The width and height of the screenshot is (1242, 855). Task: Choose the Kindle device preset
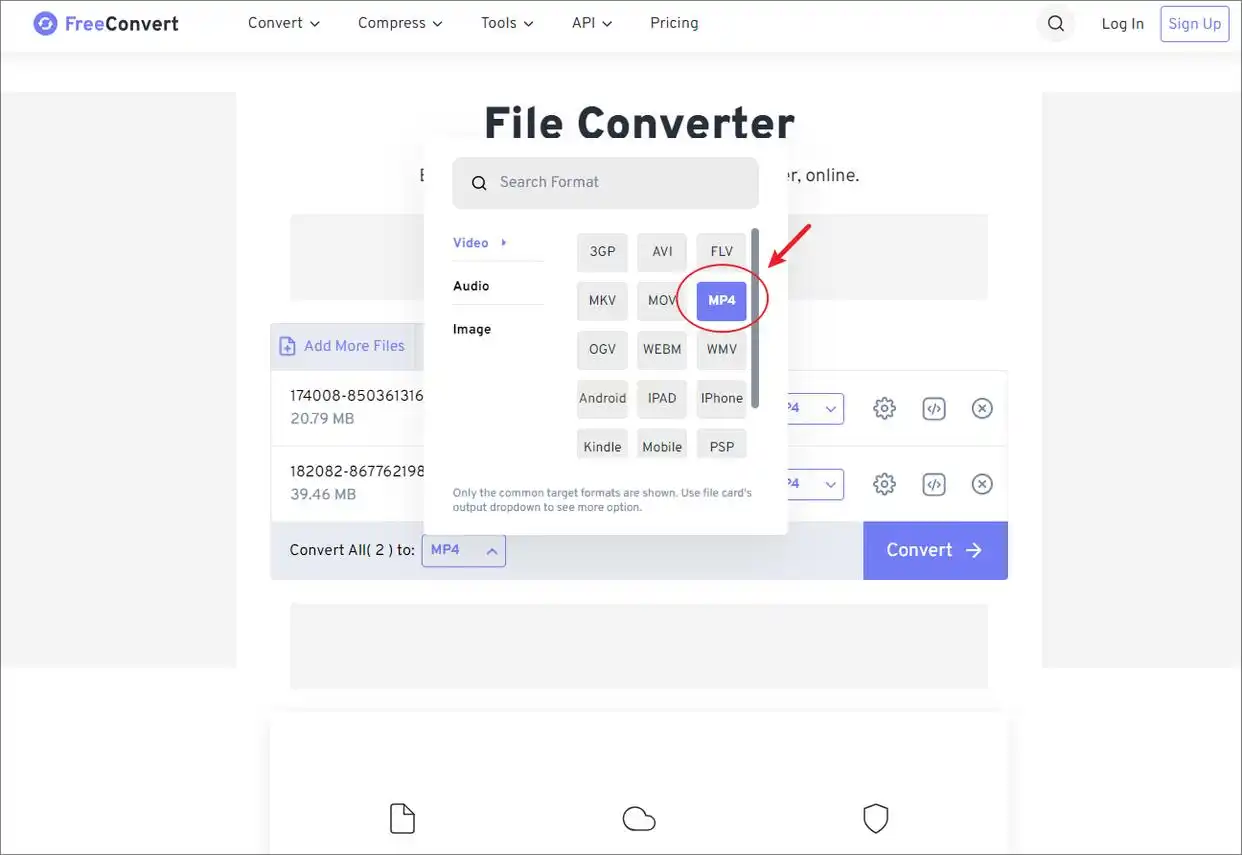tap(602, 445)
